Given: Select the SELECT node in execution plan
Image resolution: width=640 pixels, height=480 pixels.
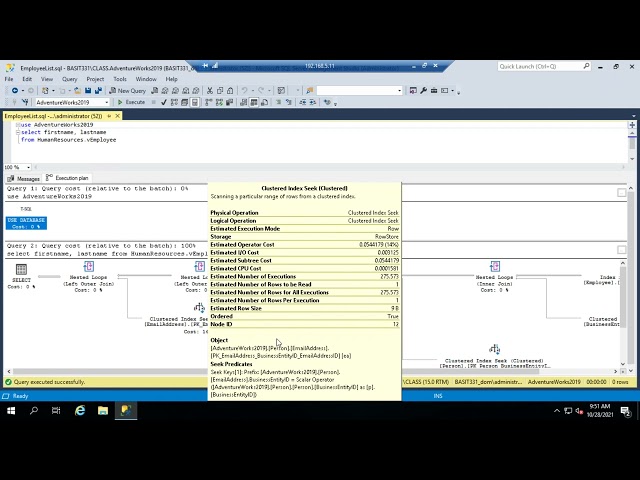Looking at the screenshot, I should pos(21,276).
